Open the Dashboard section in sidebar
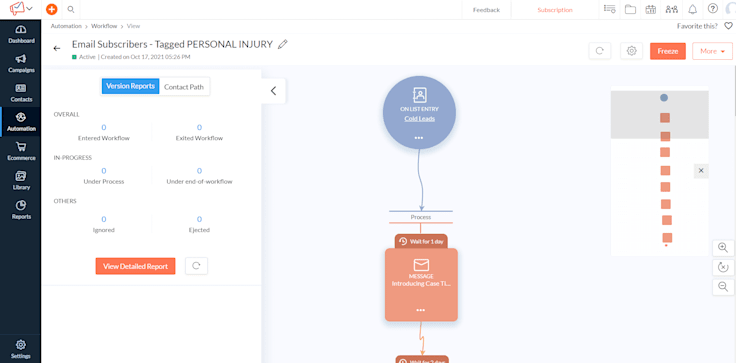Screen dimensions: 736x363 pos(21,35)
